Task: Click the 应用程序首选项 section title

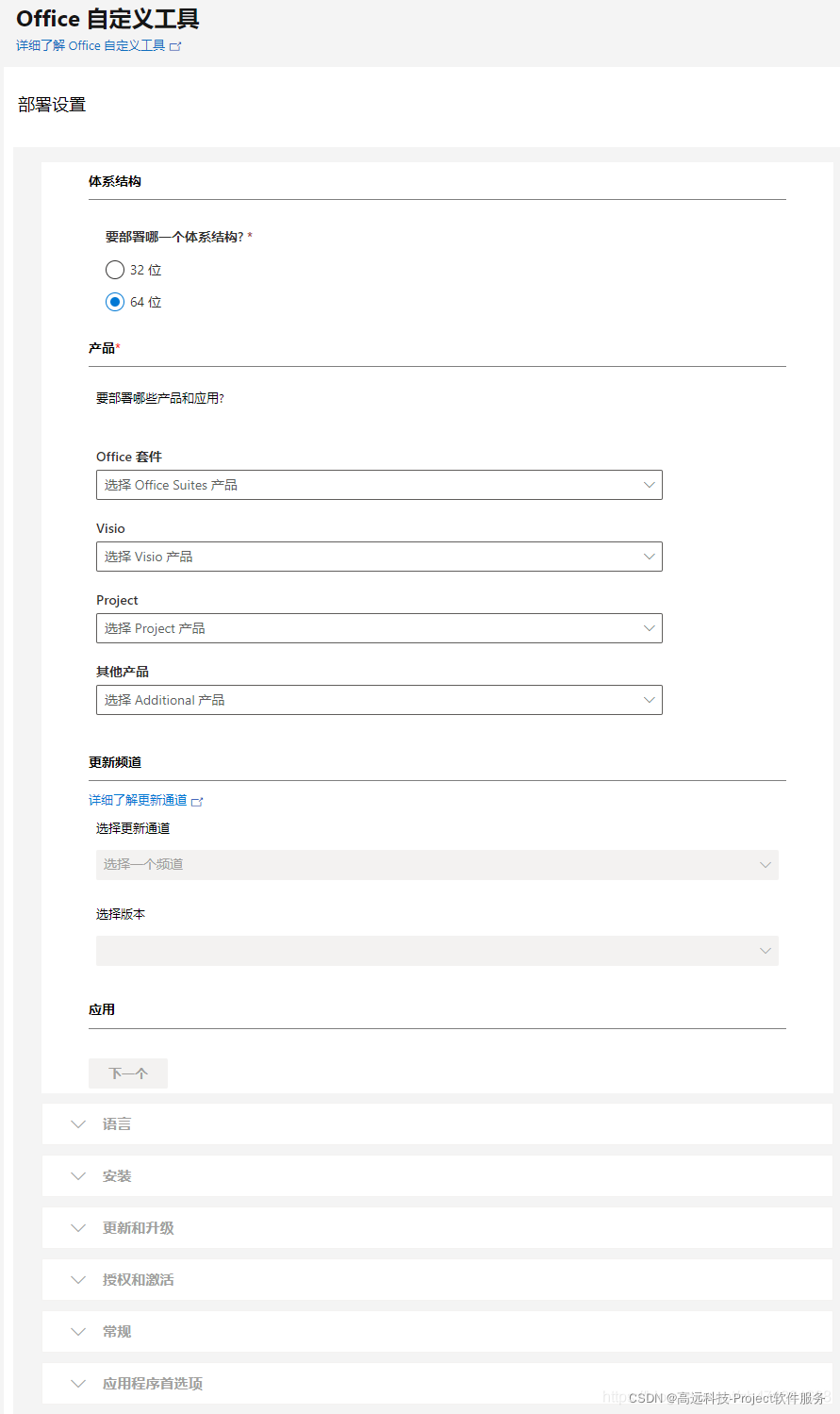Action: (x=153, y=1384)
